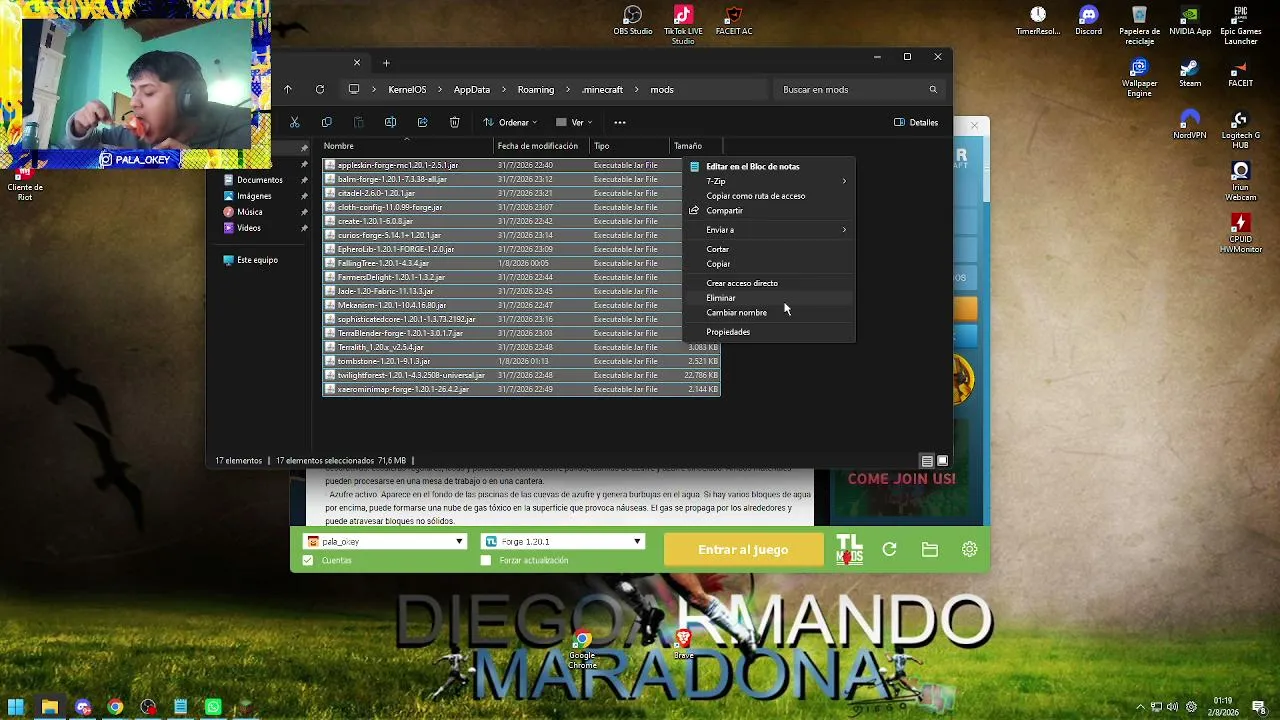Select Cambiar nombre in the context menu
The width and height of the screenshot is (1280, 720).
coord(769,313)
